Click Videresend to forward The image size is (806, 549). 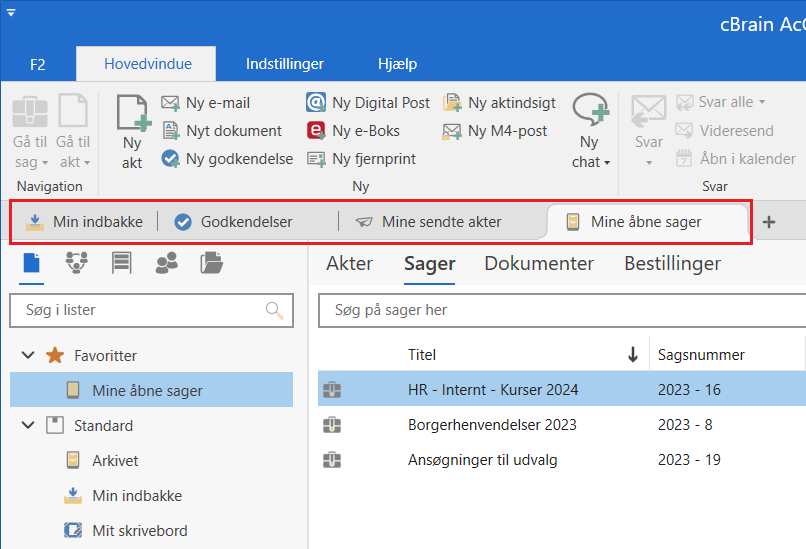click(x=724, y=131)
